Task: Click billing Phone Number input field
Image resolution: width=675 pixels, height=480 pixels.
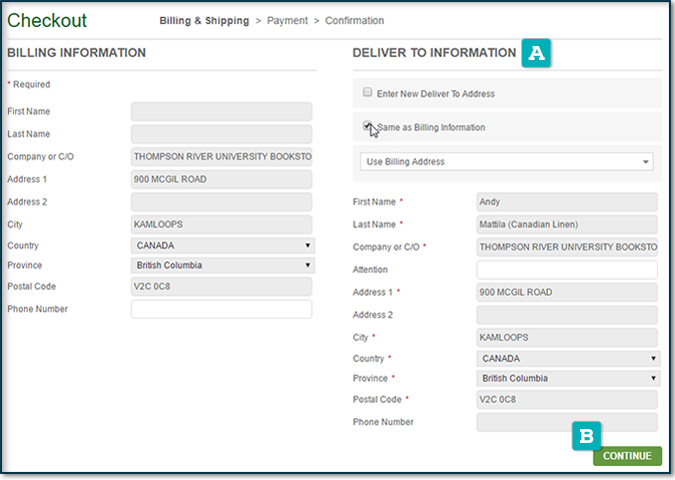Action: pos(221,310)
